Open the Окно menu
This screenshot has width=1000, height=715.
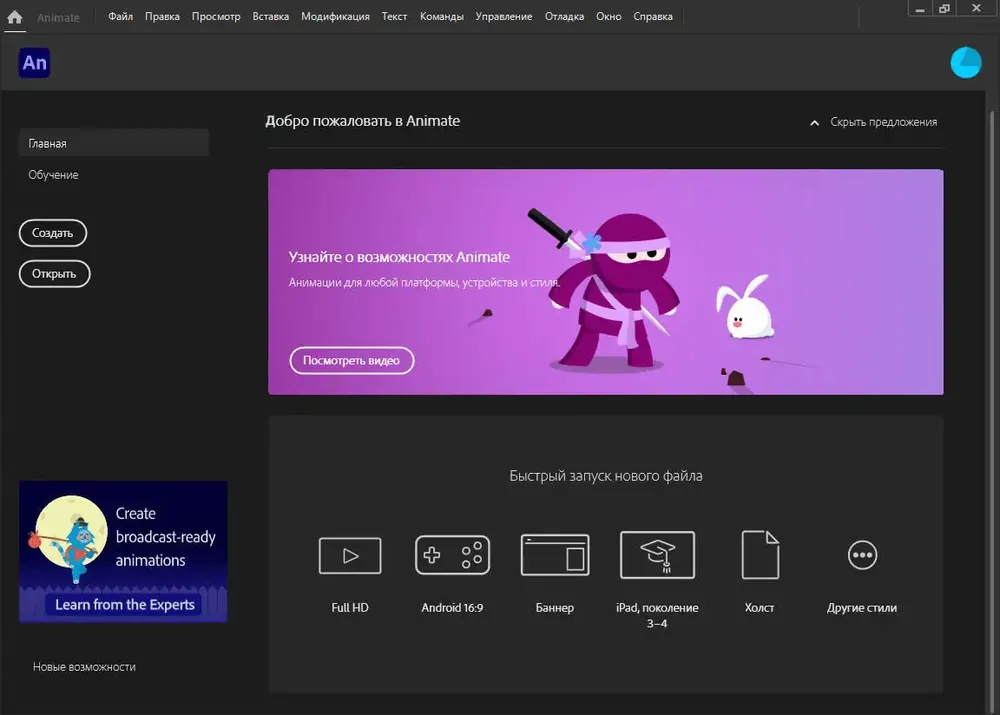[x=608, y=17]
